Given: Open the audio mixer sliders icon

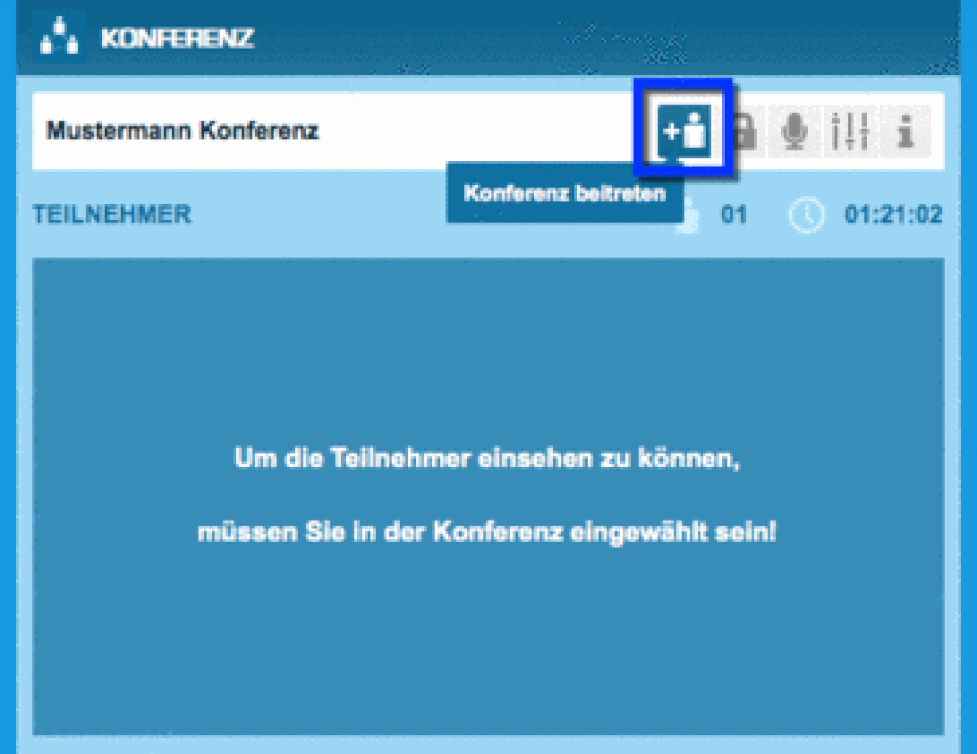Looking at the screenshot, I should point(850,131).
